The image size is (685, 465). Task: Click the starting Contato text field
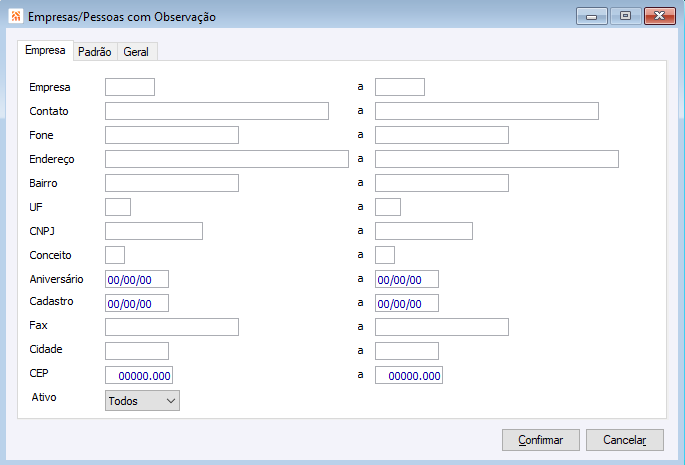coord(216,111)
